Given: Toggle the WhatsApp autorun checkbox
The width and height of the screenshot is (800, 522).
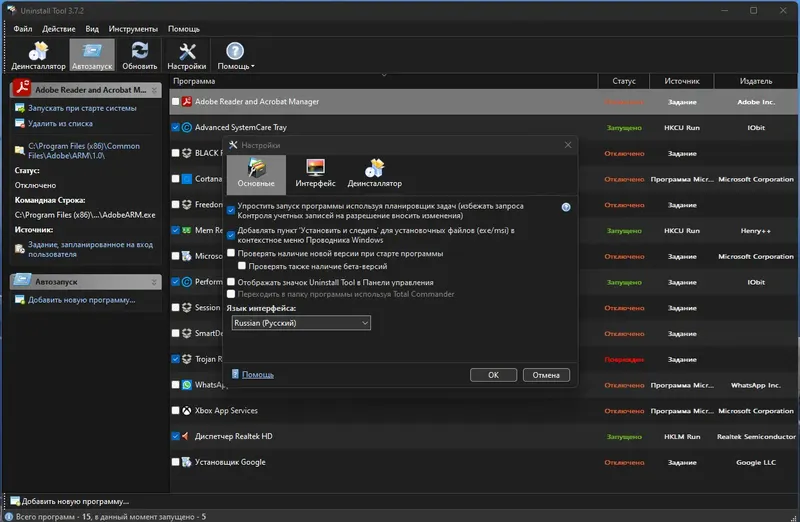Looking at the screenshot, I should pyautogui.click(x=176, y=385).
